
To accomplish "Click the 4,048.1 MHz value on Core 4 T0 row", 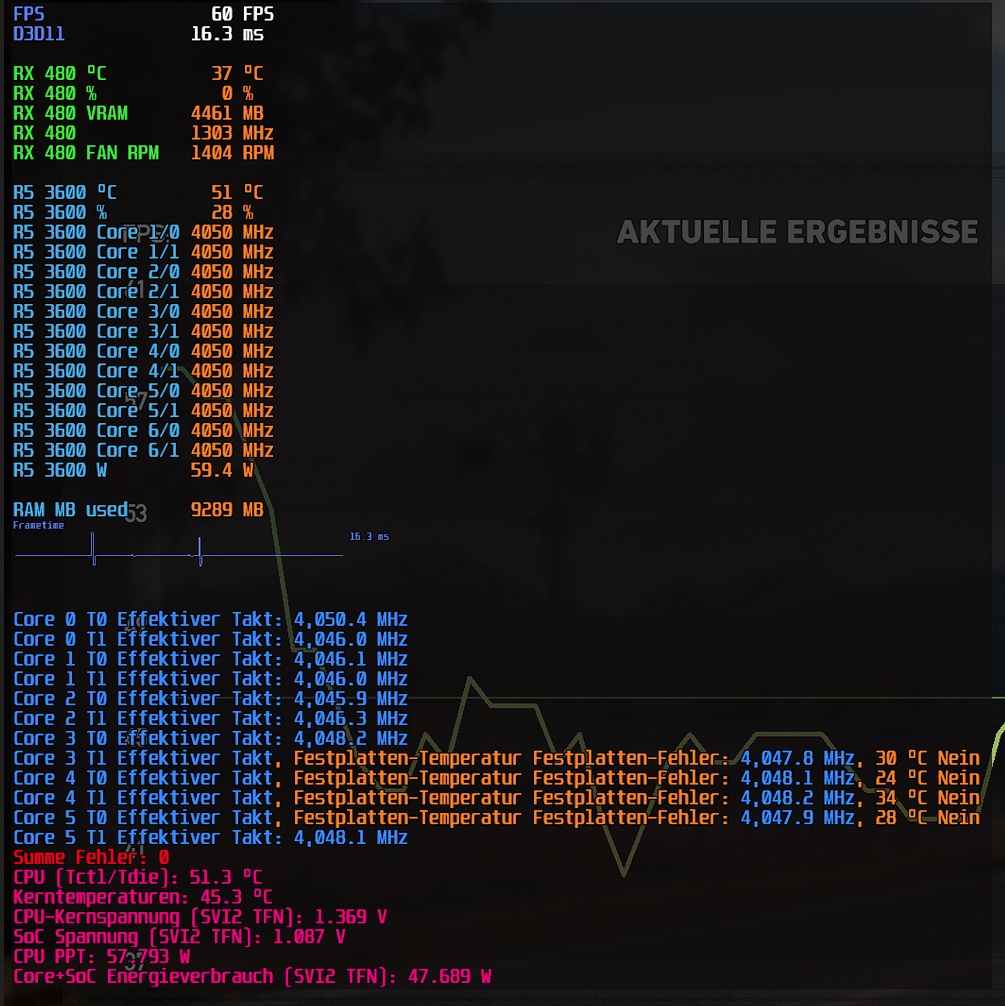I will pyautogui.click(x=798, y=779).
